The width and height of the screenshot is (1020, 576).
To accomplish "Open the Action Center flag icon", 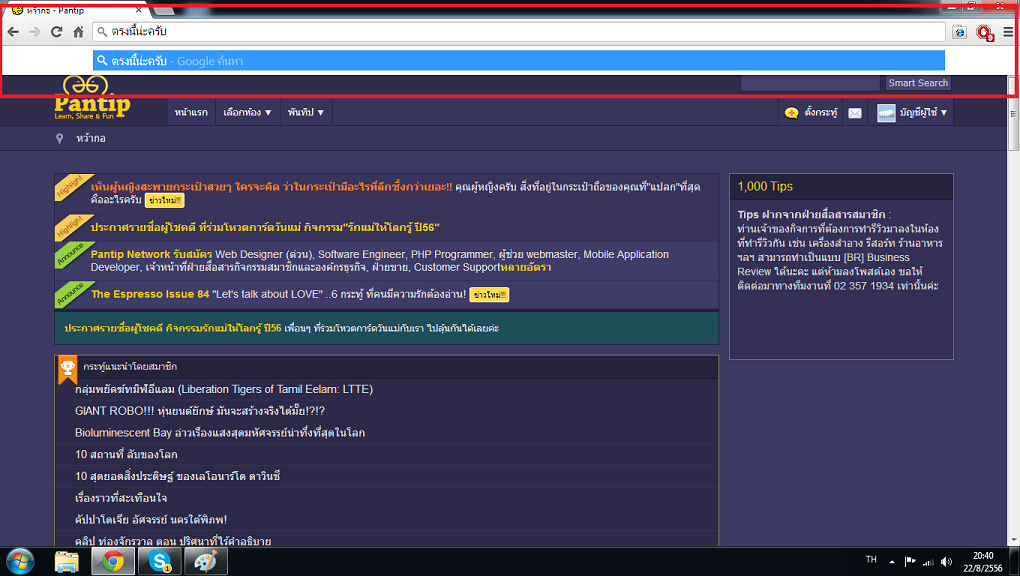I will coord(910,562).
